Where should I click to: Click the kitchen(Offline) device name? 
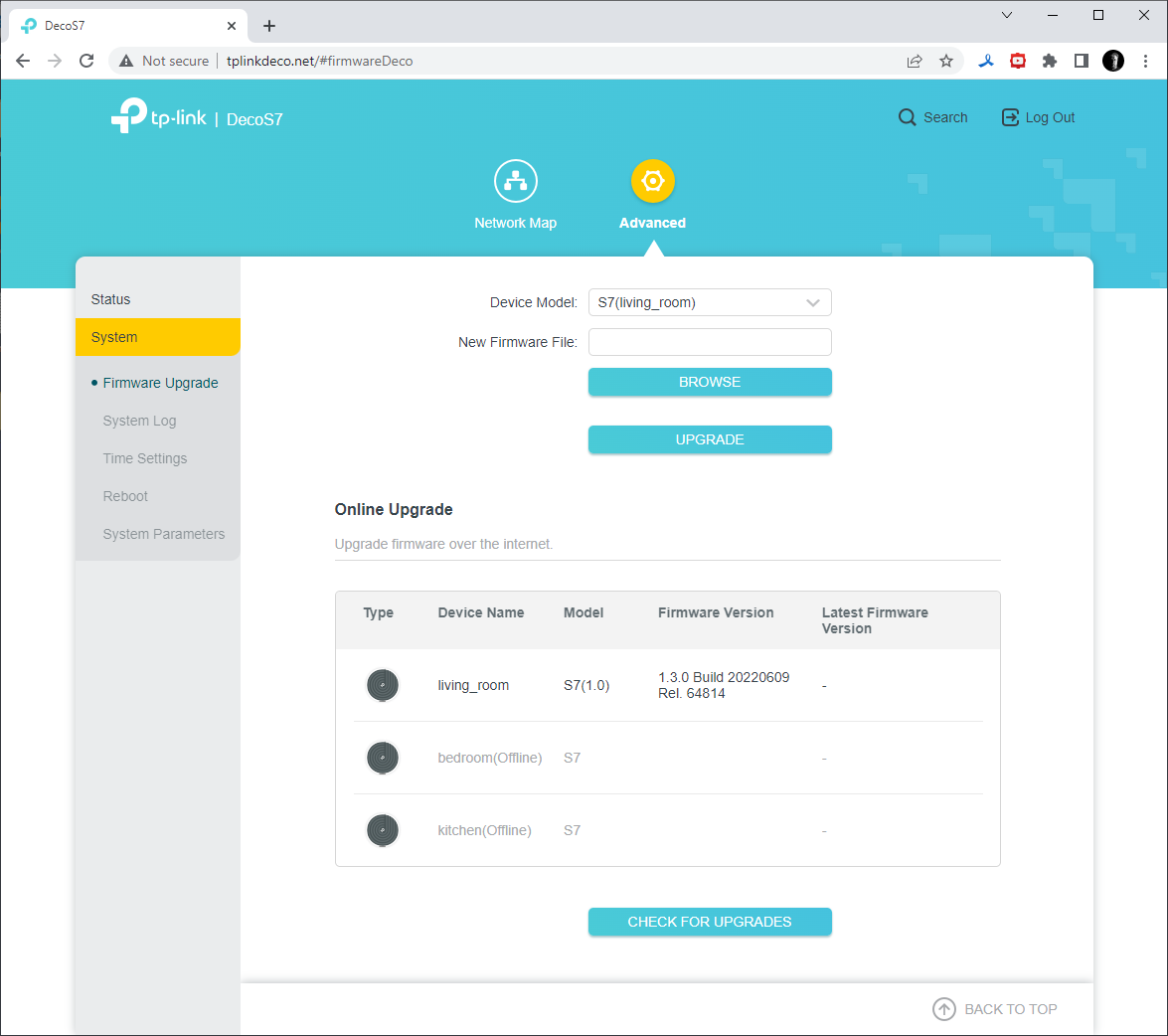(484, 830)
